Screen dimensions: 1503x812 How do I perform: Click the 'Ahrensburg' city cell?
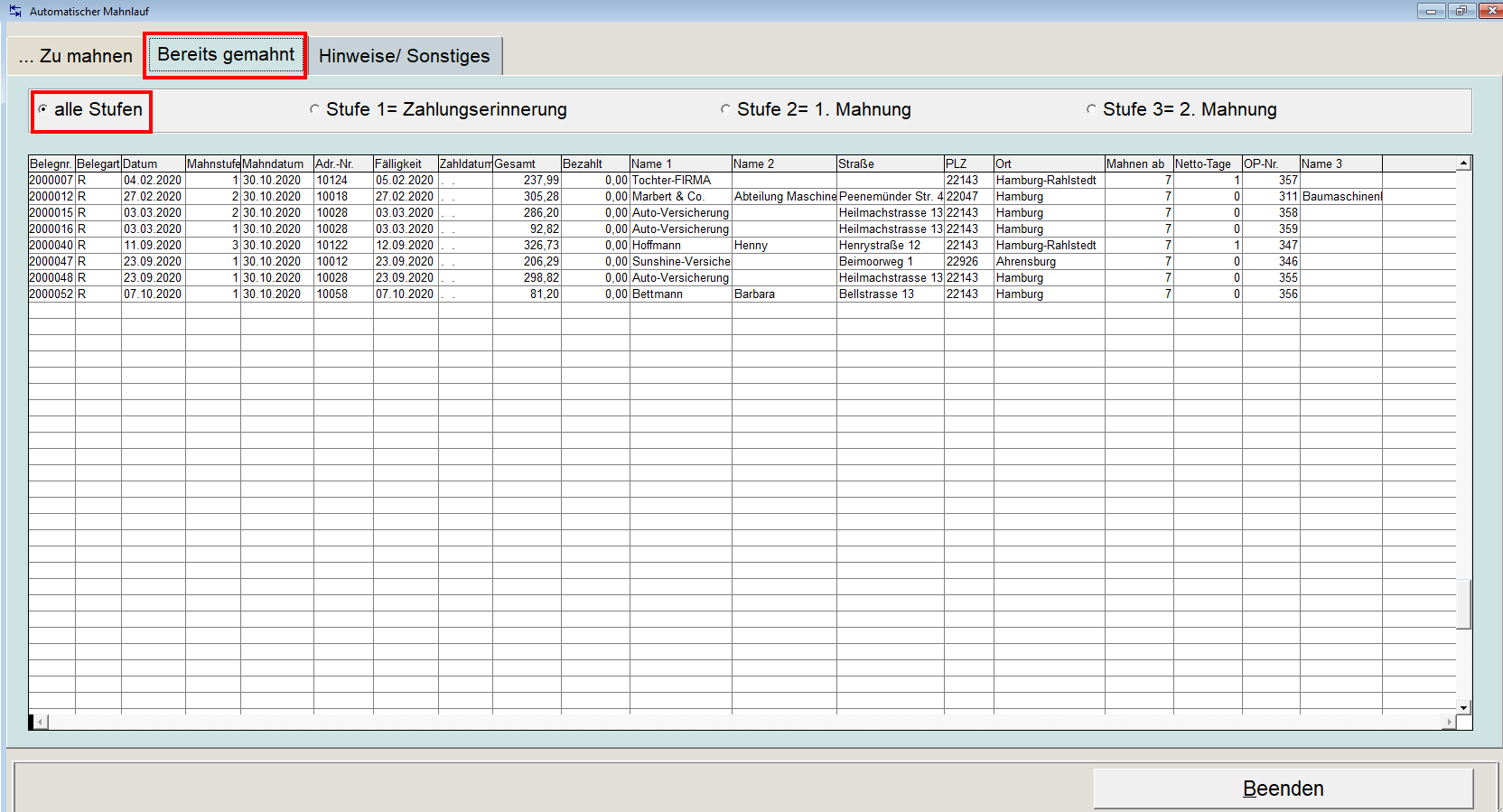[1050, 262]
